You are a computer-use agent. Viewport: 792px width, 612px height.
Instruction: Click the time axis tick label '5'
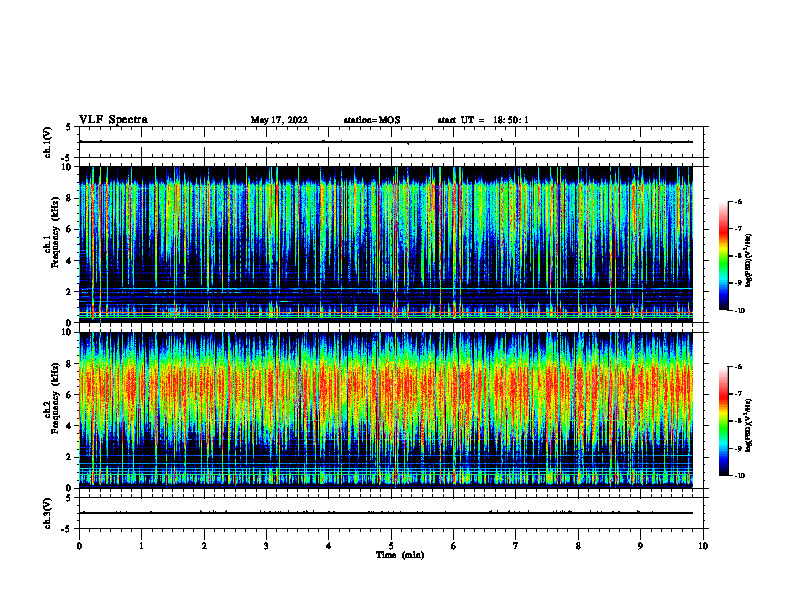pyautogui.click(x=391, y=546)
